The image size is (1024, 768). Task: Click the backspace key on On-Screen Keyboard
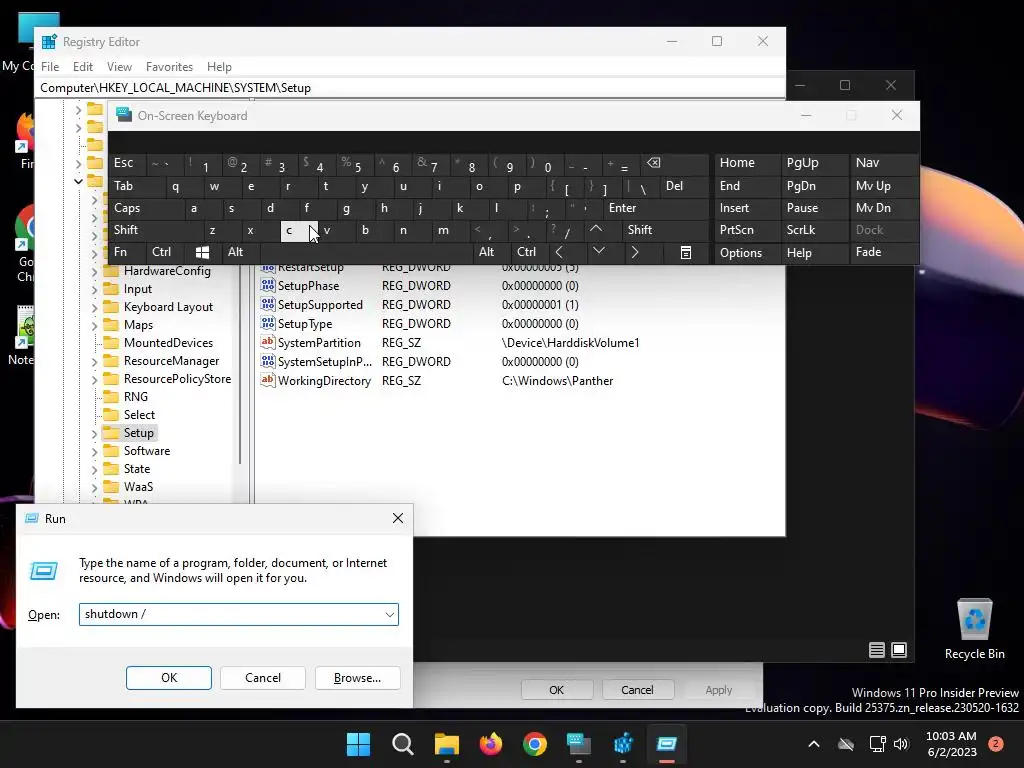pyautogui.click(x=654, y=163)
